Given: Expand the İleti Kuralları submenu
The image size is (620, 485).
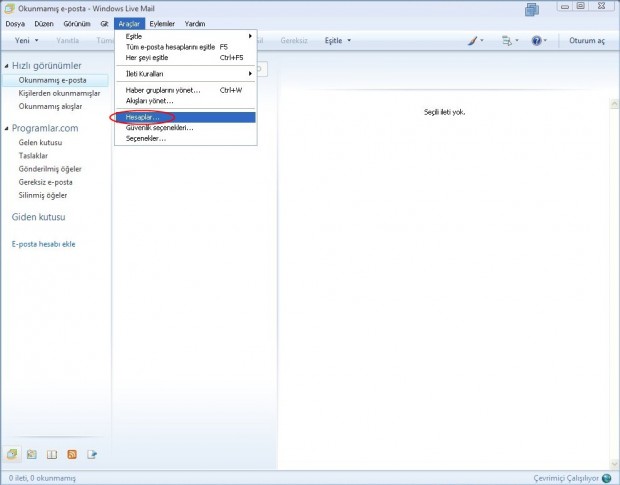Looking at the screenshot, I should (186, 74).
